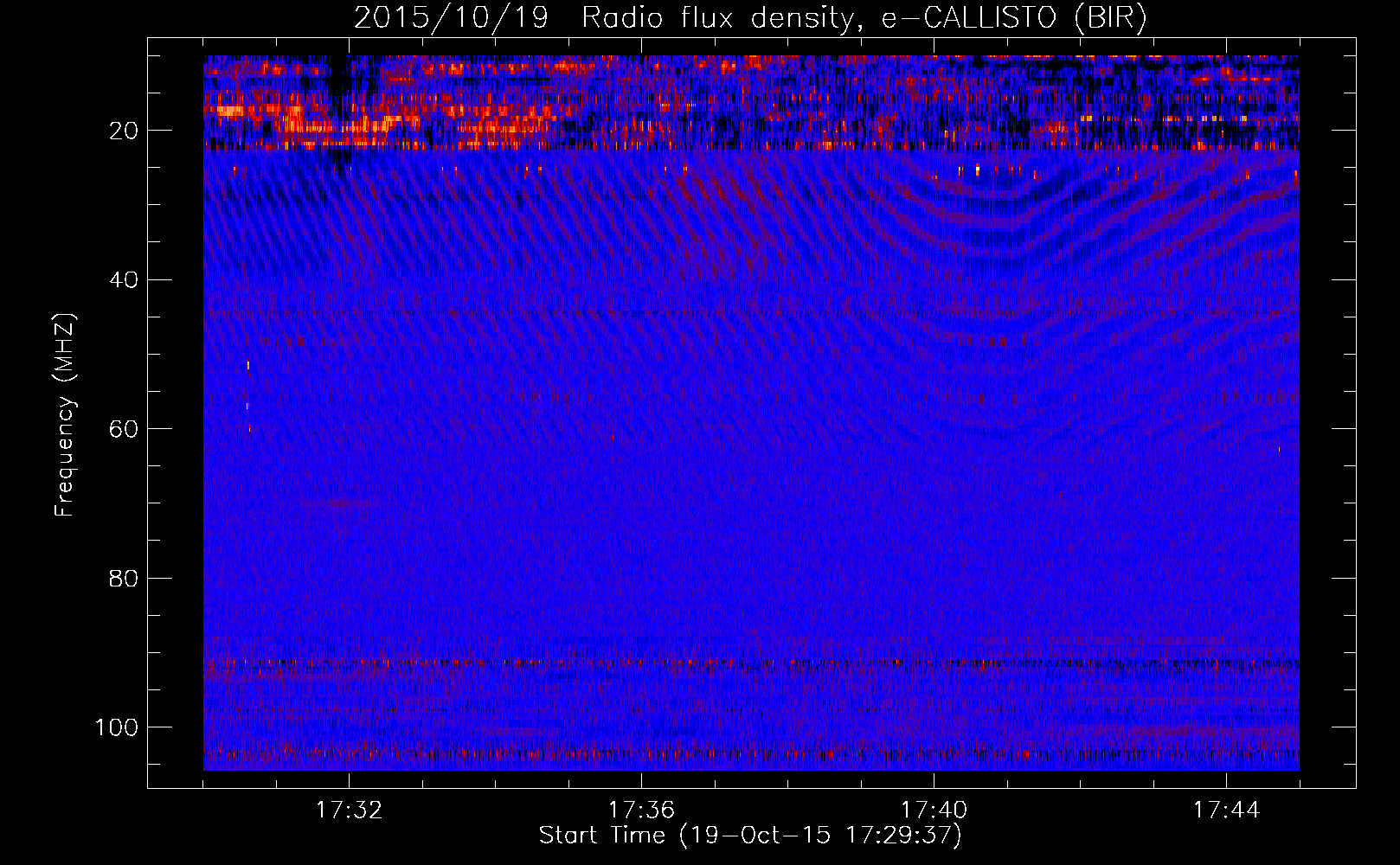Click the y-axis tick label "80"
Viewport: 1400px width, 865px height.
point(125,578)
